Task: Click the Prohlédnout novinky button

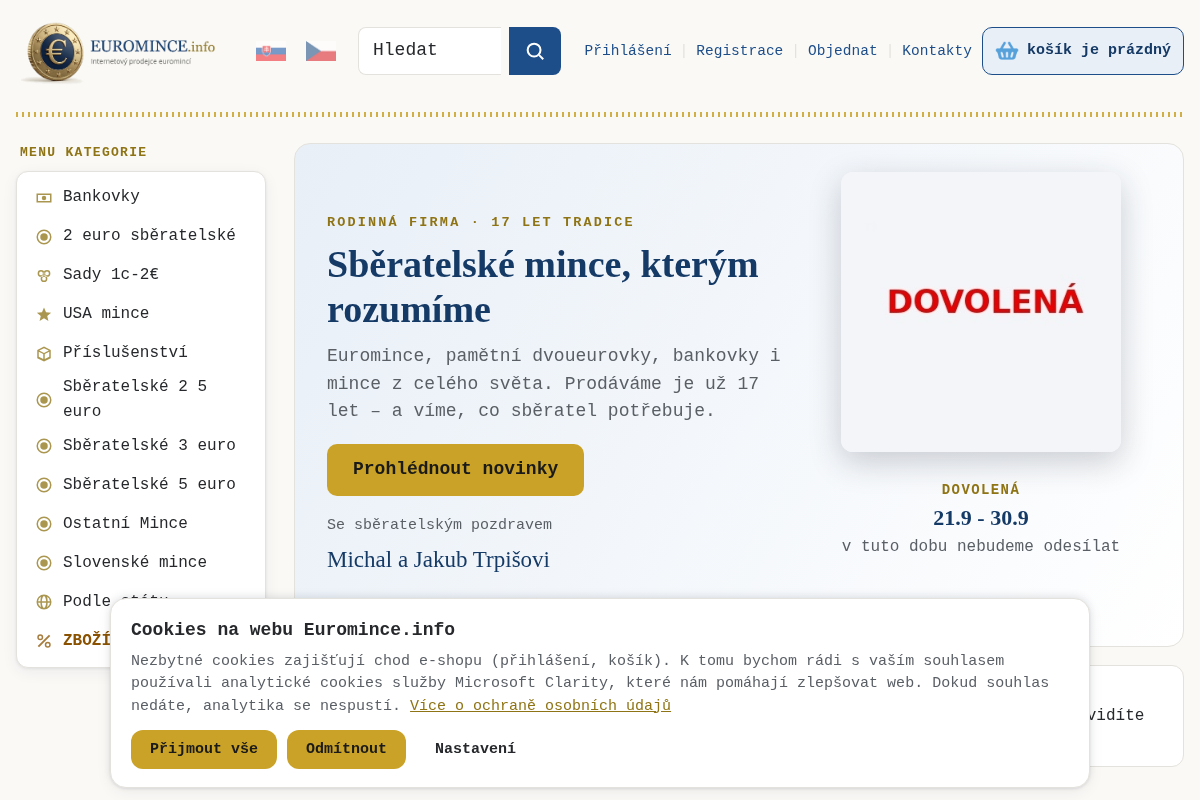Action: pyautogui.click(x=455, y=470)
